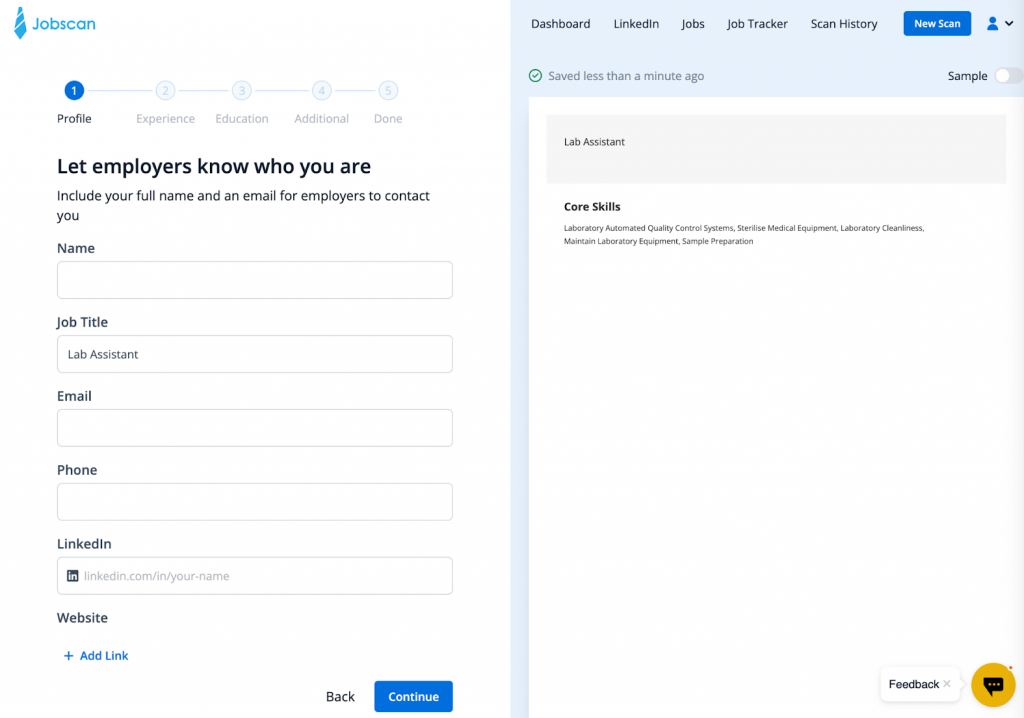Open the chat support bubble

click(993, 685)
